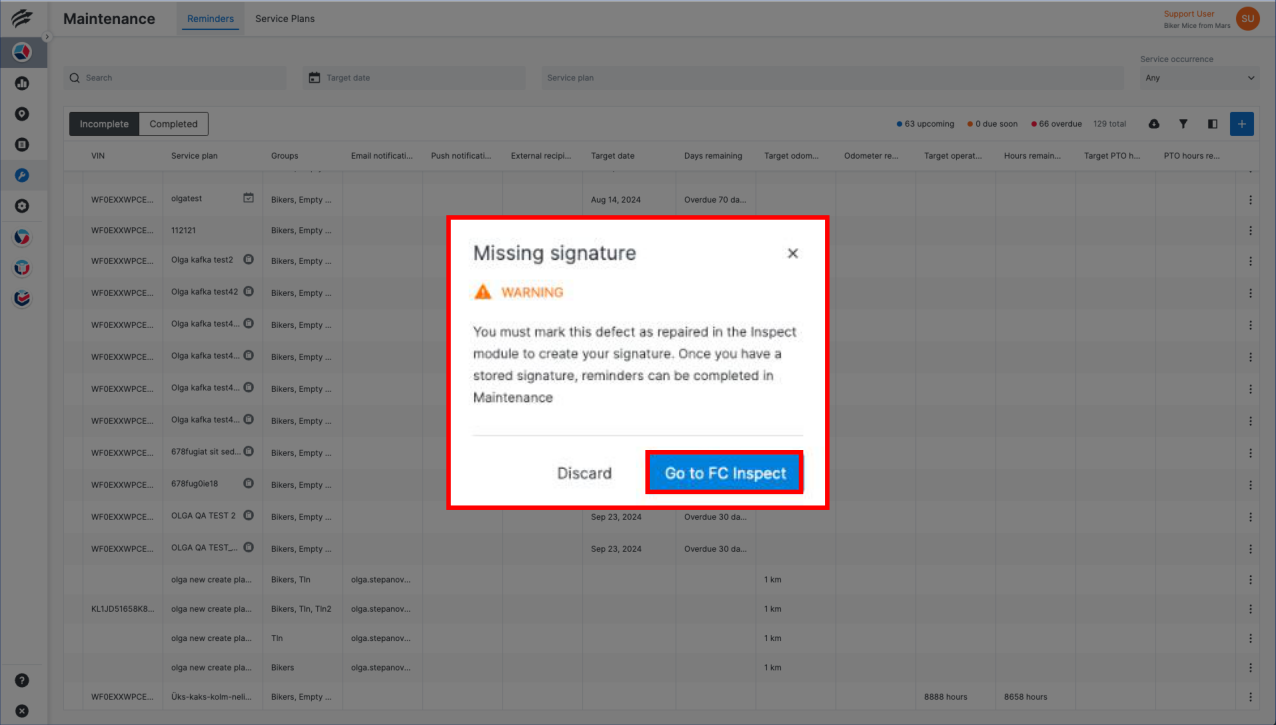The image size is (1276, 725).
Task: Select the Reminders tab
Action: [x=210, y=18]
